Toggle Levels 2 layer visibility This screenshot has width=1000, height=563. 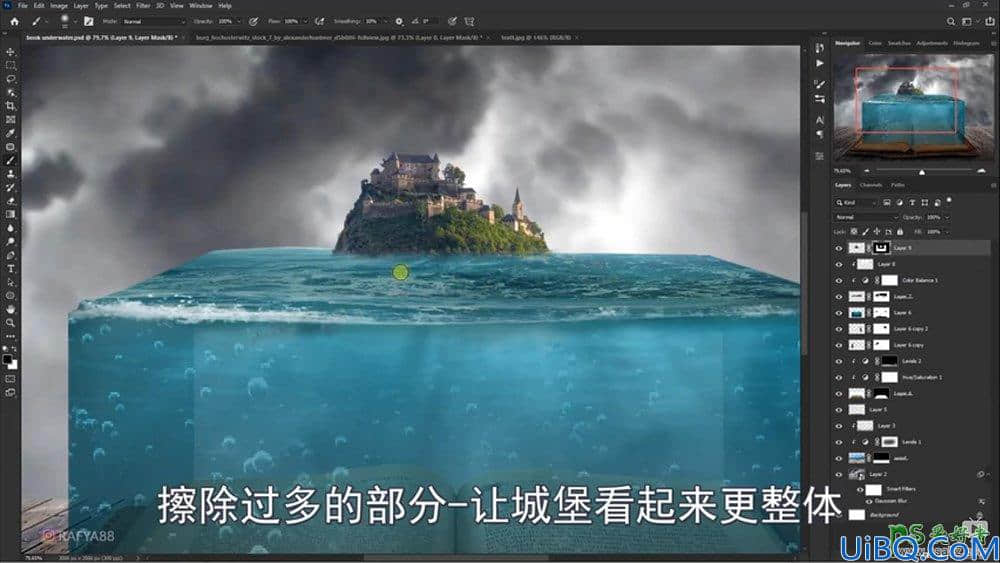839,362
